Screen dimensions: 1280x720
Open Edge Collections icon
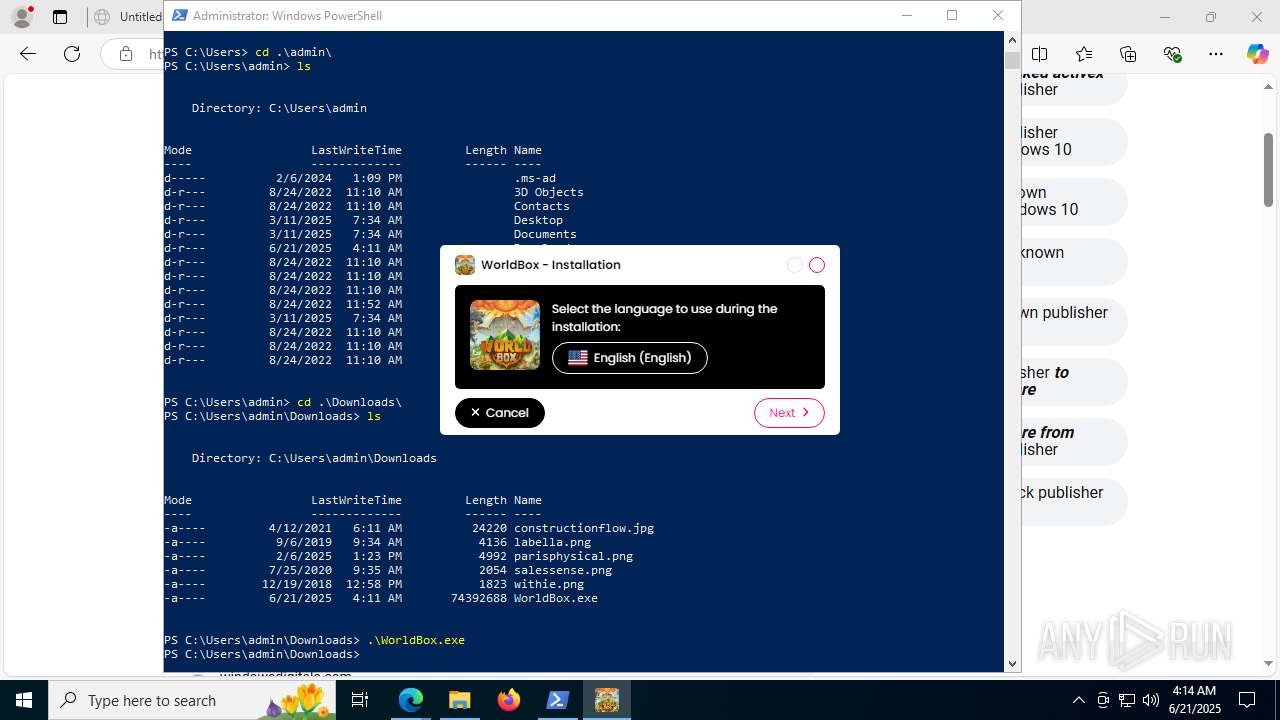pos(1128,54)
